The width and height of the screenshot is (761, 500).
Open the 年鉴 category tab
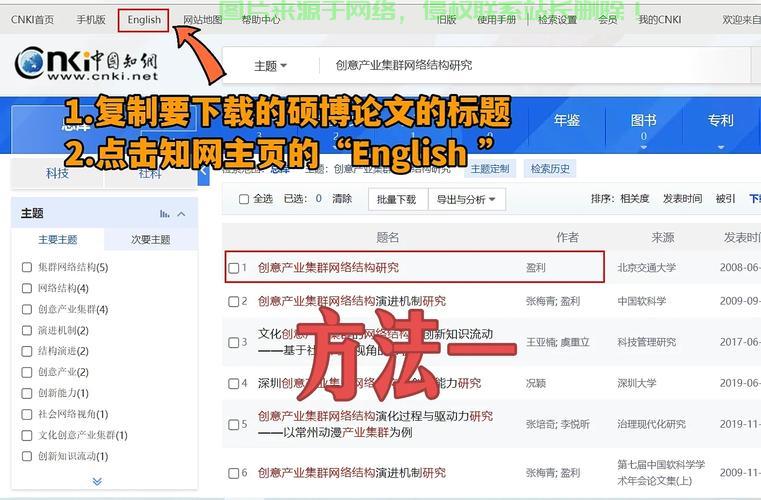(x=567, y=120)
